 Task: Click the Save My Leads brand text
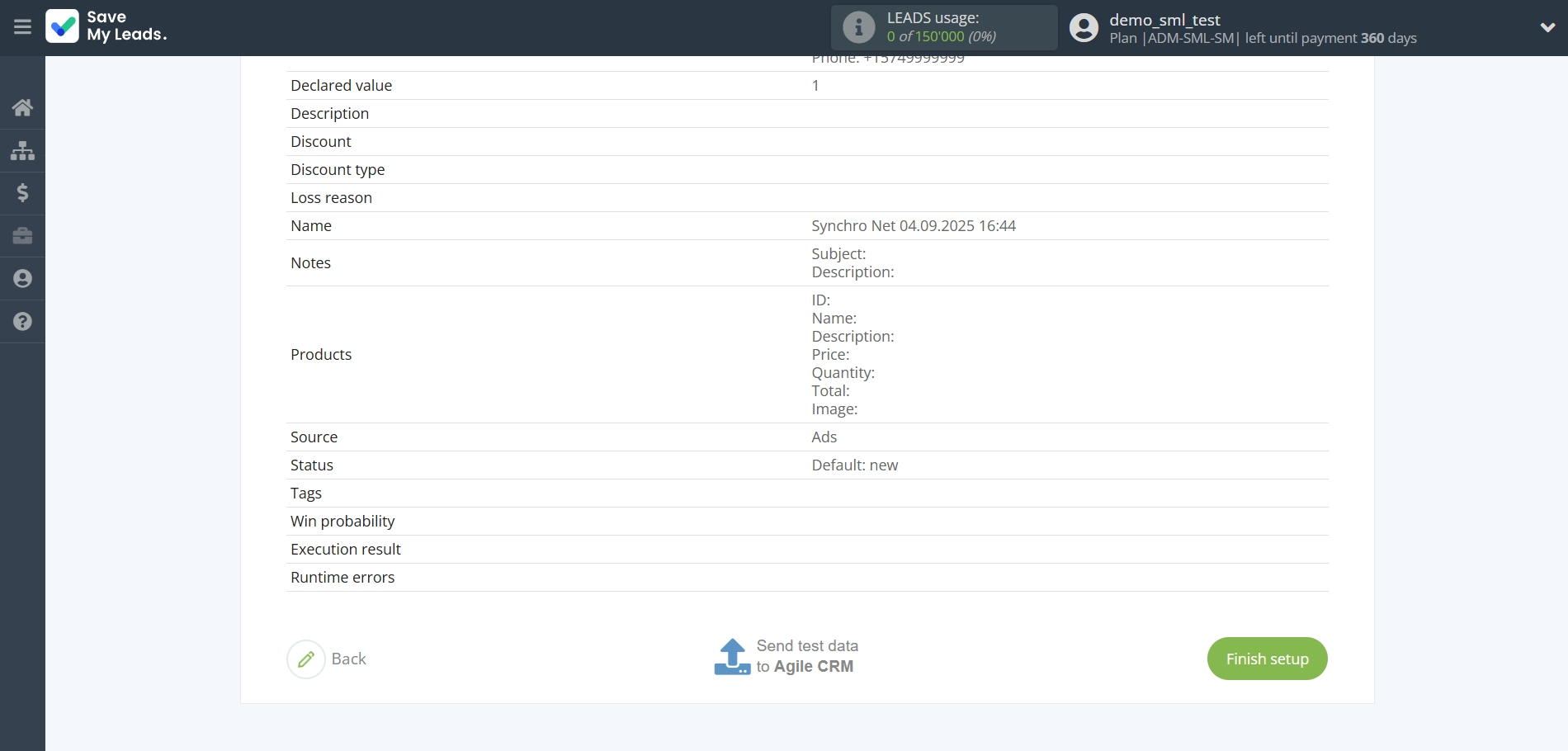click(127, 26)
